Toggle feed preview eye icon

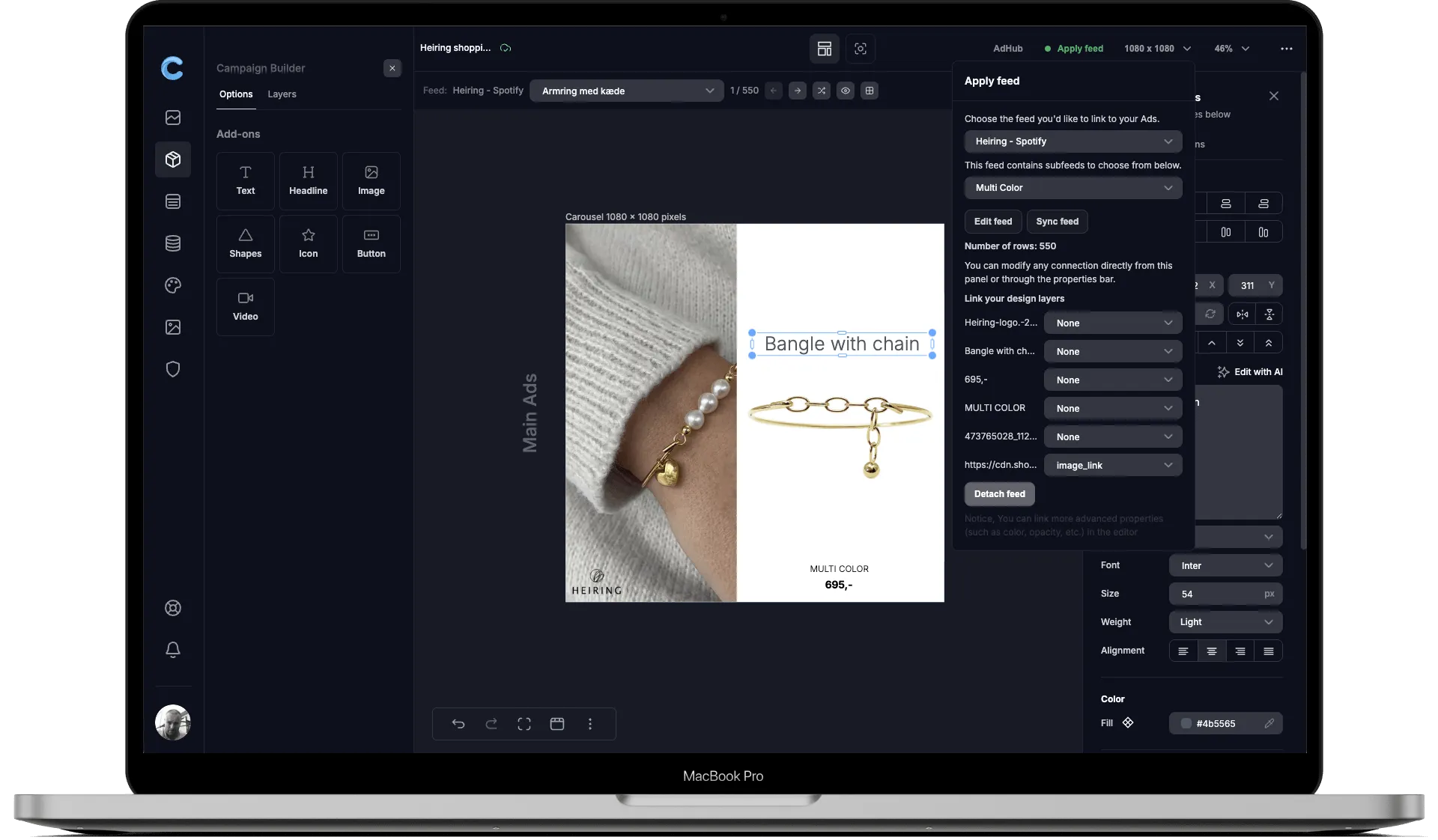(x=846, y=91)
